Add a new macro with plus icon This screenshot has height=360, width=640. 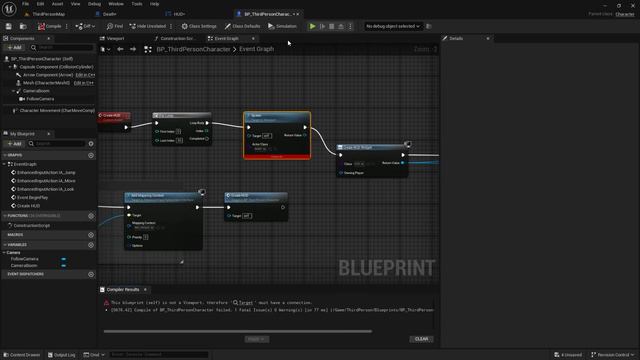91,235
